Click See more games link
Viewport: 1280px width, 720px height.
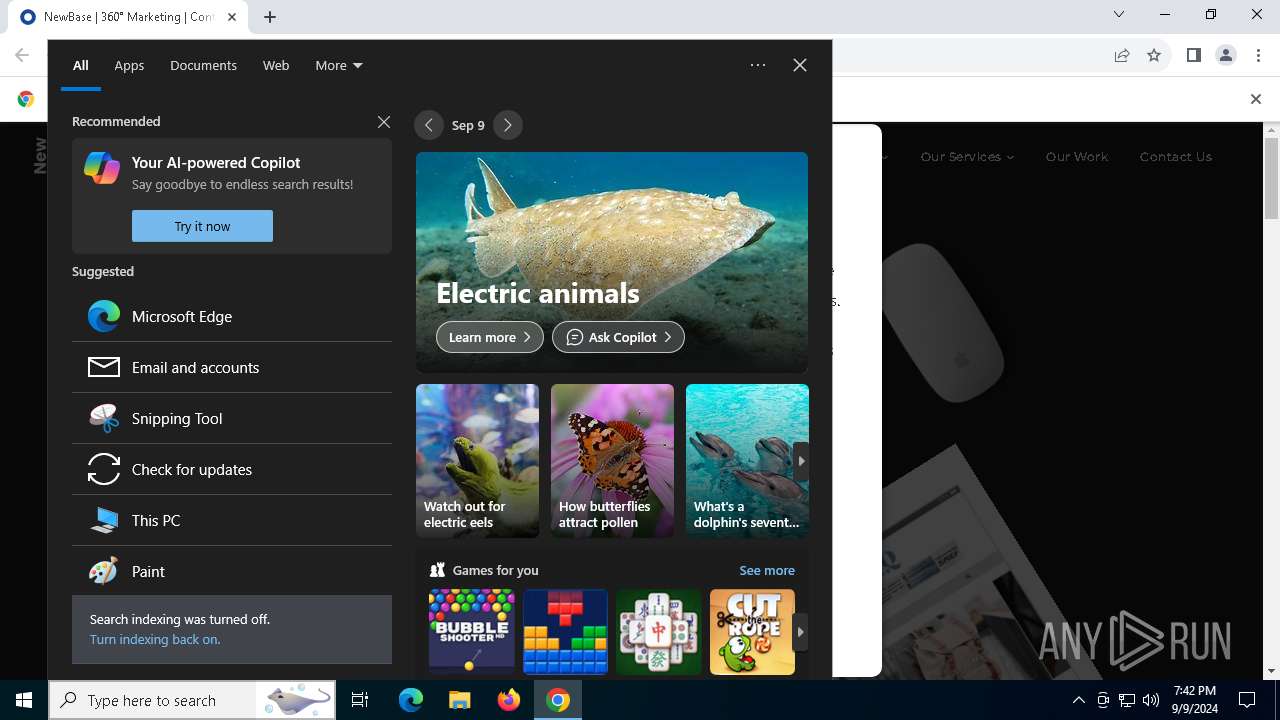(767, 570)
